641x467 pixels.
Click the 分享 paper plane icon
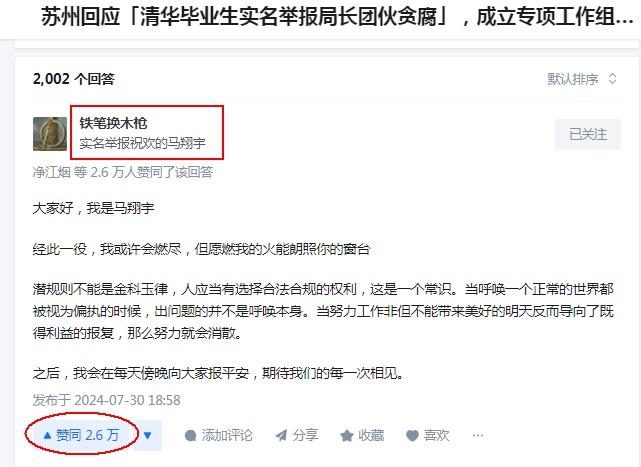[281, 436]
